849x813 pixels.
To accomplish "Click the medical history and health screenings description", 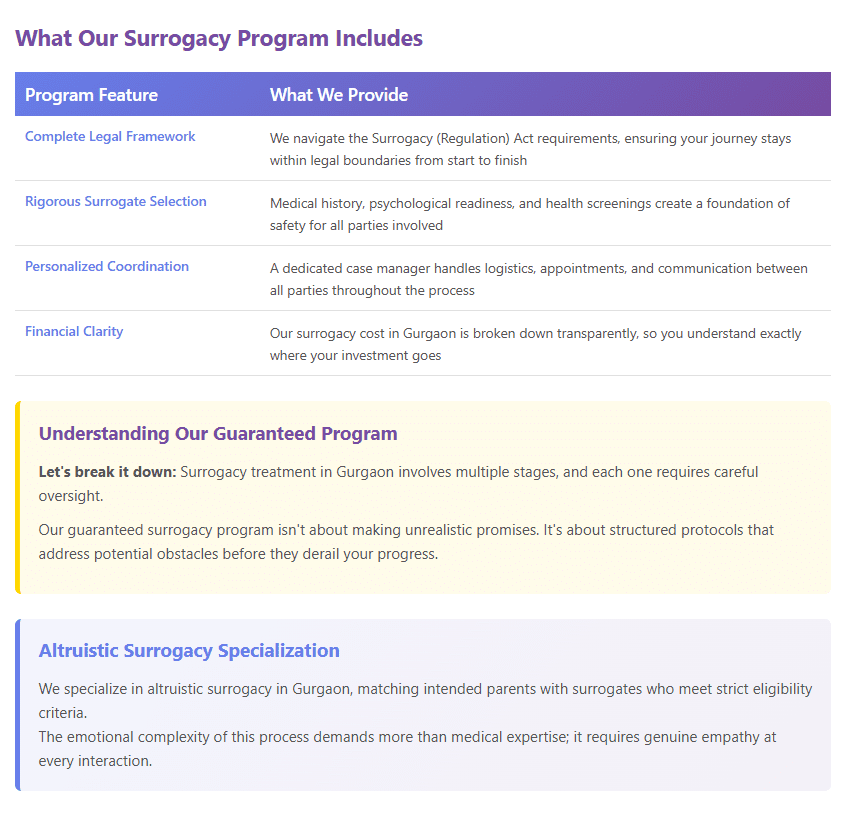I will coord(530,214).
